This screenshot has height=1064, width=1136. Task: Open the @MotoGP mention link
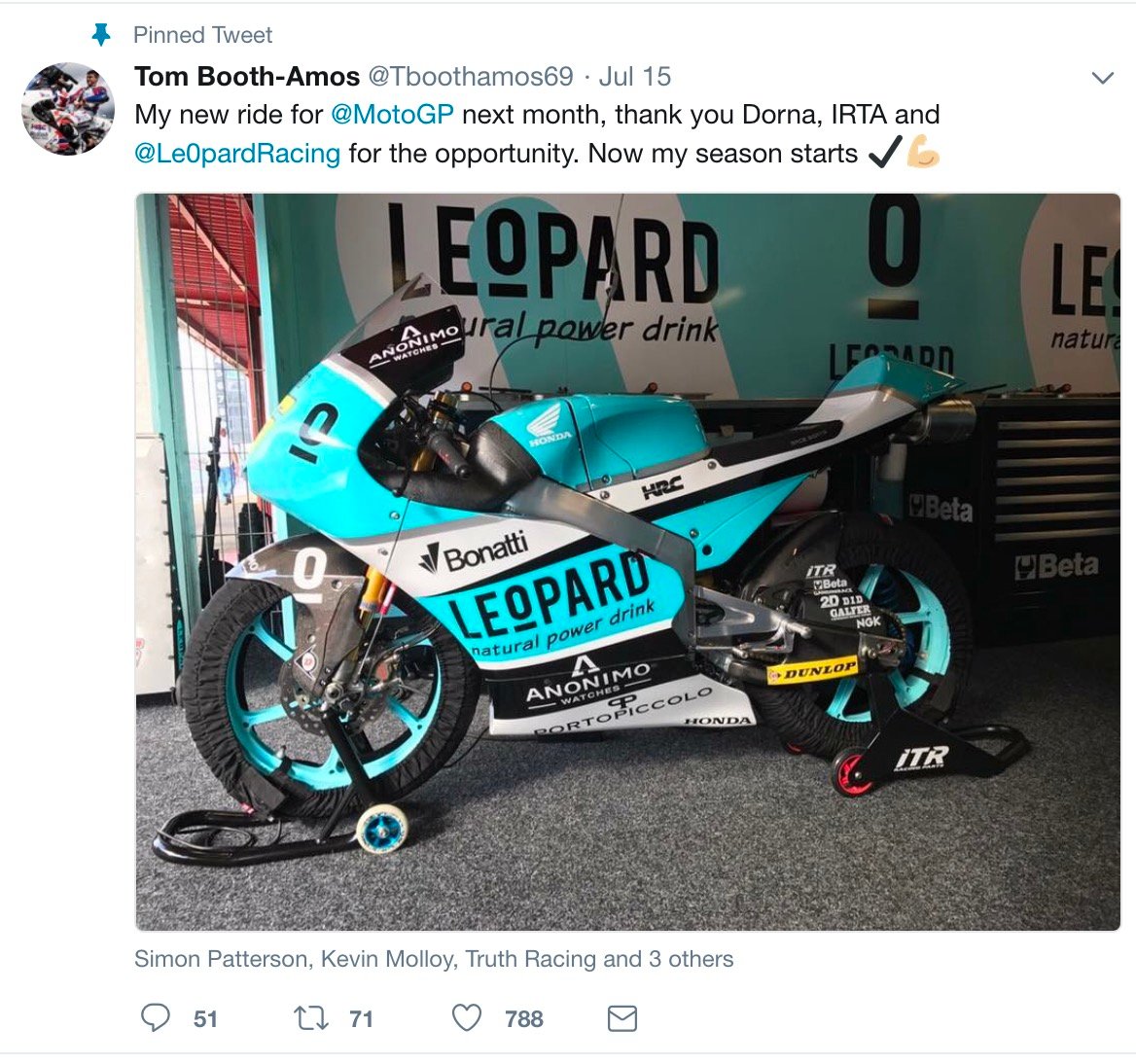(x=392, y=115)
